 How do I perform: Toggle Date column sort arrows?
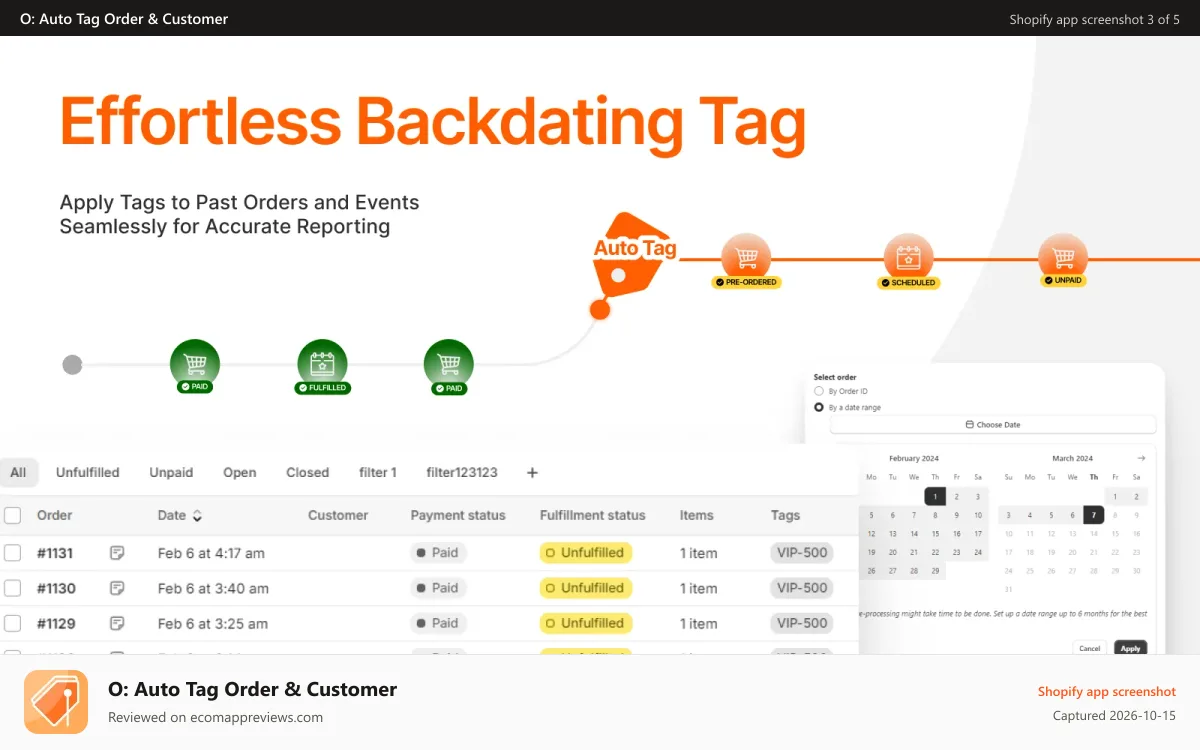coord(197,516)
